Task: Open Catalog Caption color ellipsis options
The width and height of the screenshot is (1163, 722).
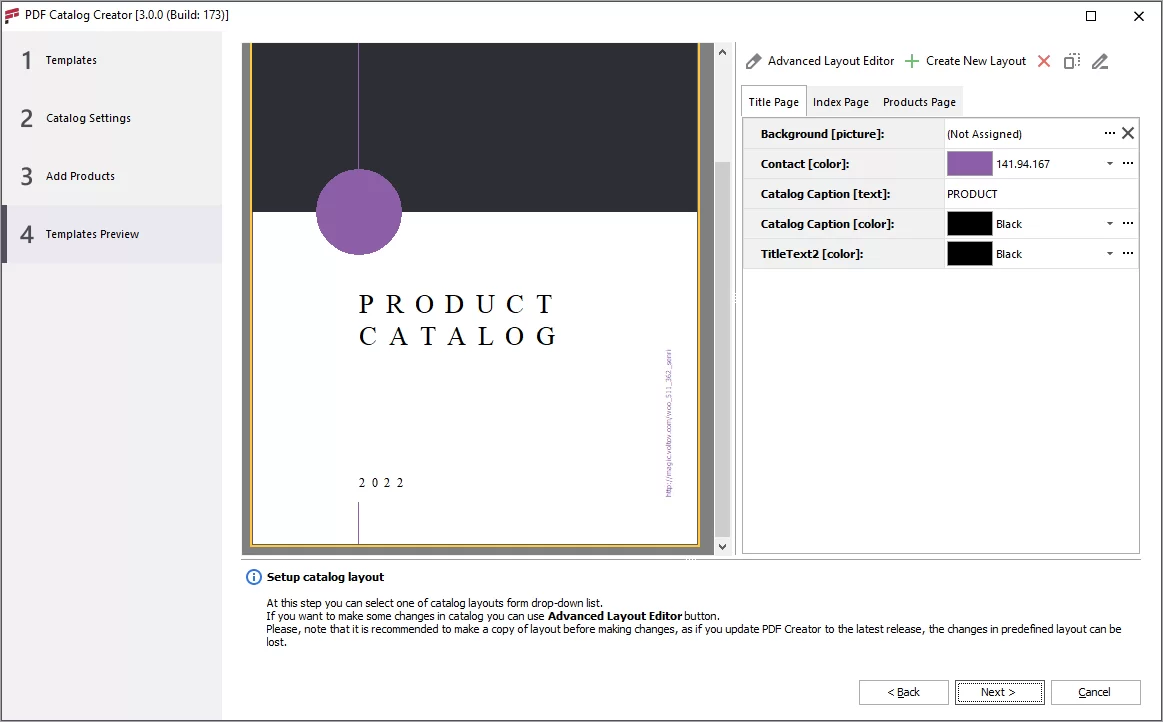Action: pyautogui.click(x=1128, y=223)
